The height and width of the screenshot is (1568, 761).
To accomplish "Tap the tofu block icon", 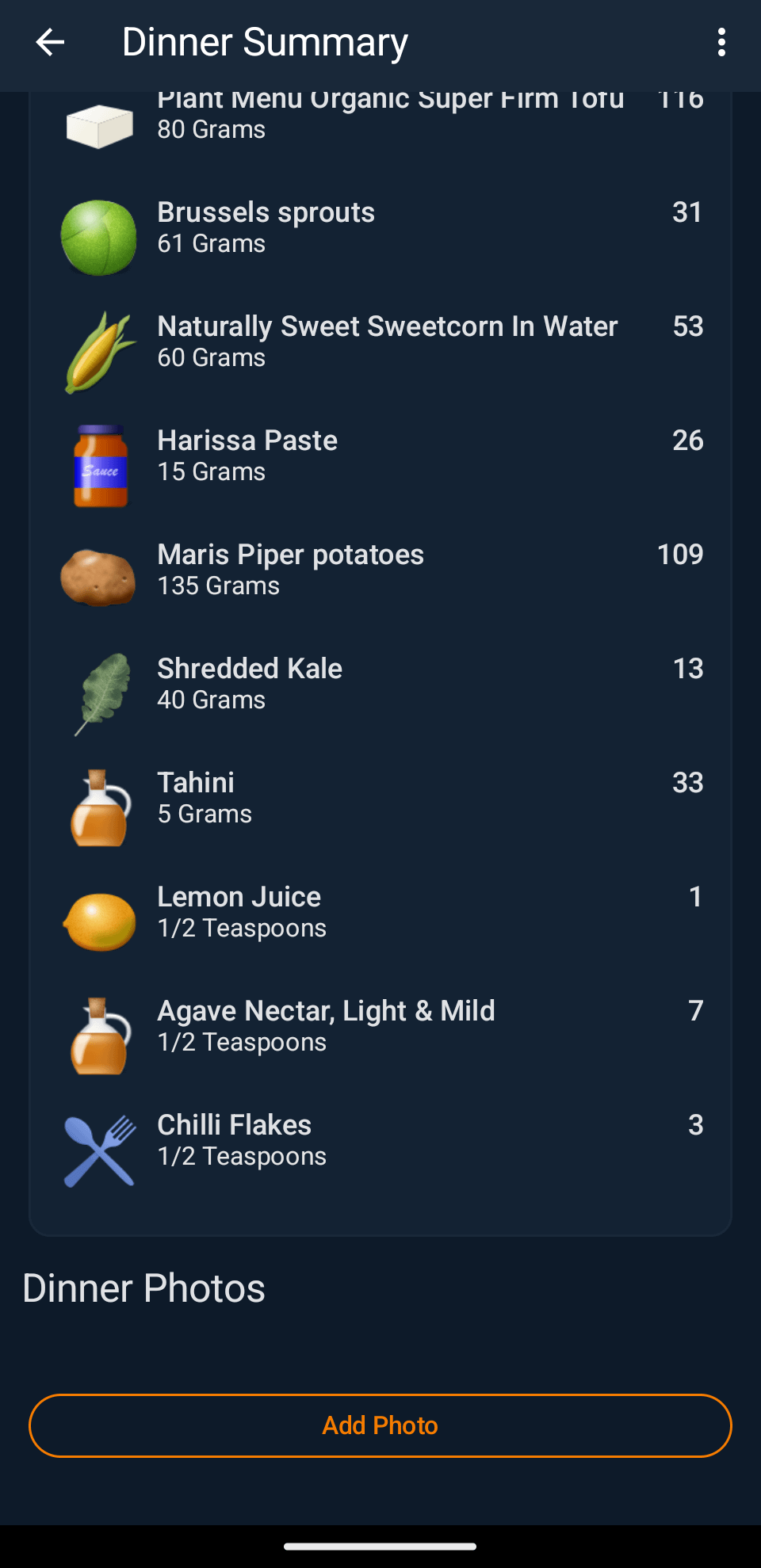I will tap(99, 126).
